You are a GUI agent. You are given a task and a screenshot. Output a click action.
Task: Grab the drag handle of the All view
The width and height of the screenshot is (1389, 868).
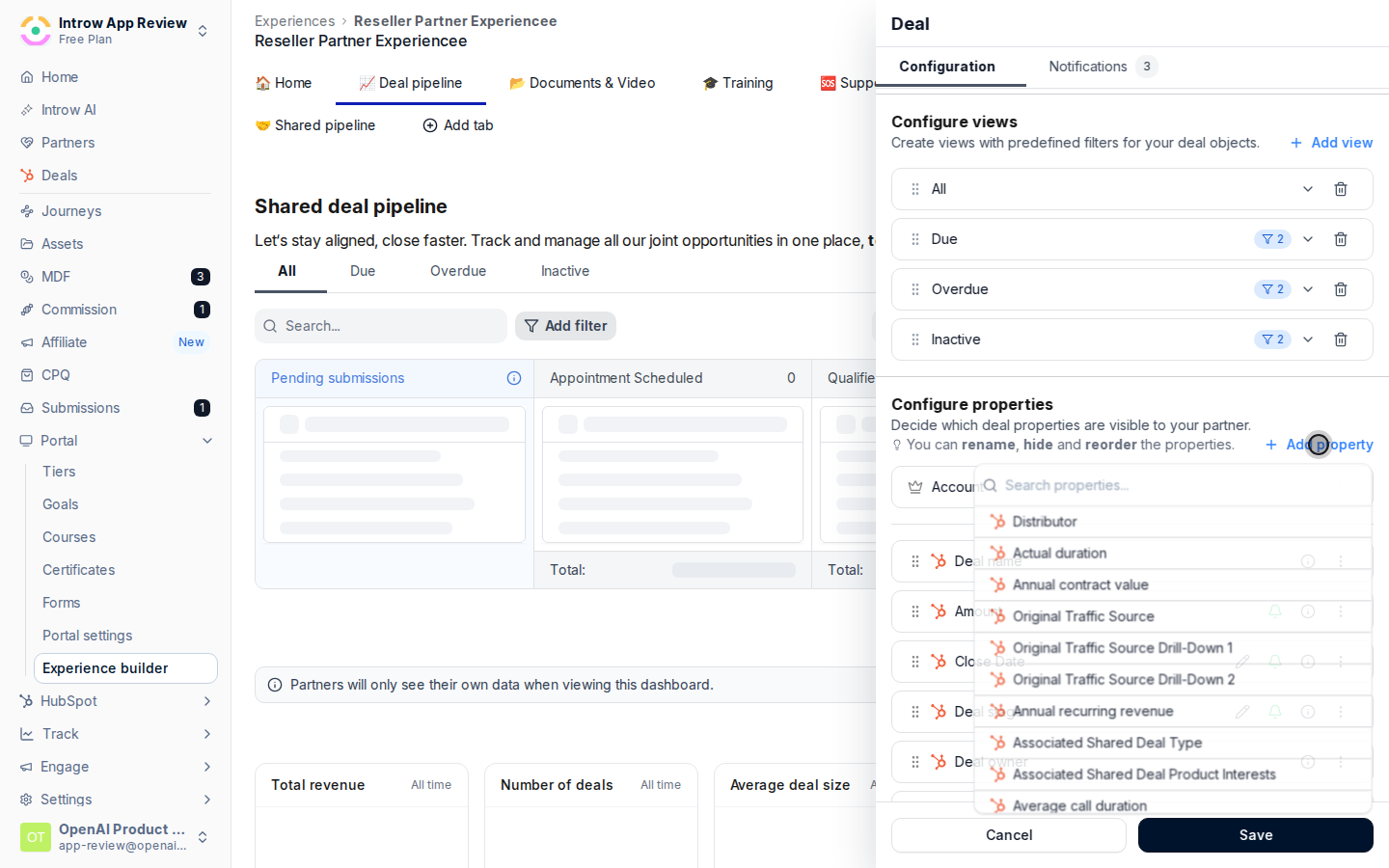pos(915,189)
